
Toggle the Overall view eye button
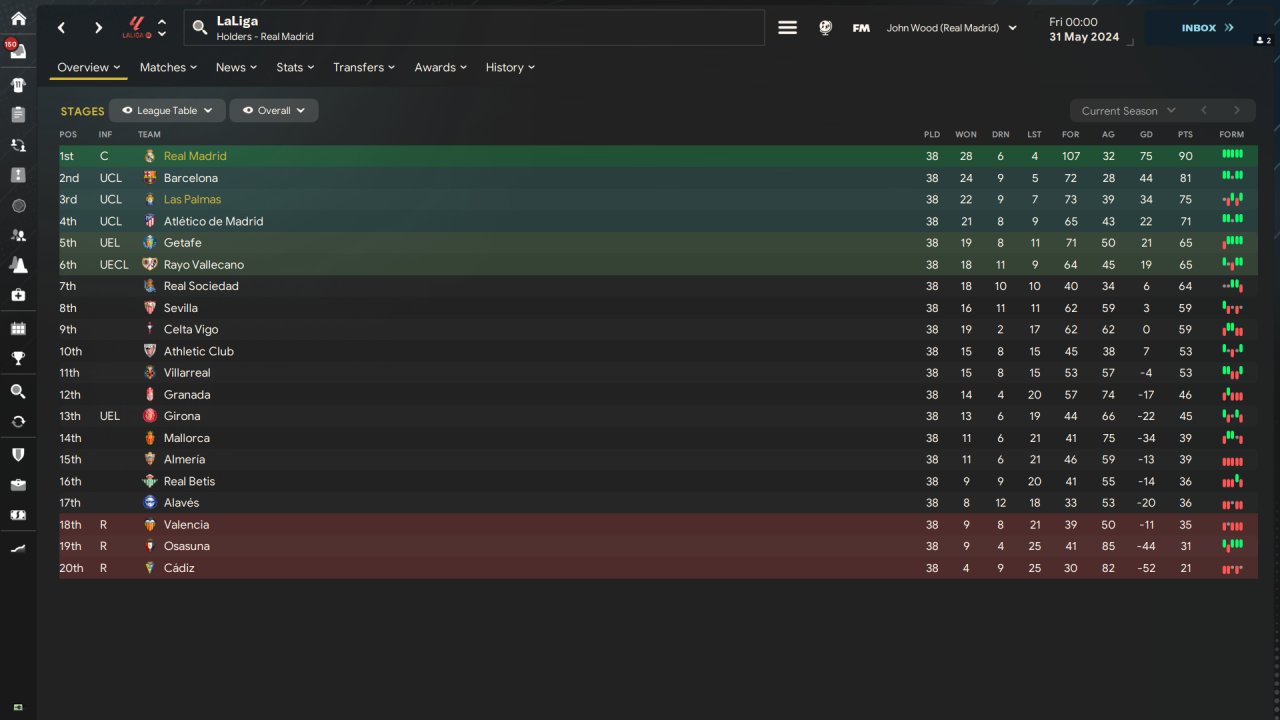pos(274,111)
